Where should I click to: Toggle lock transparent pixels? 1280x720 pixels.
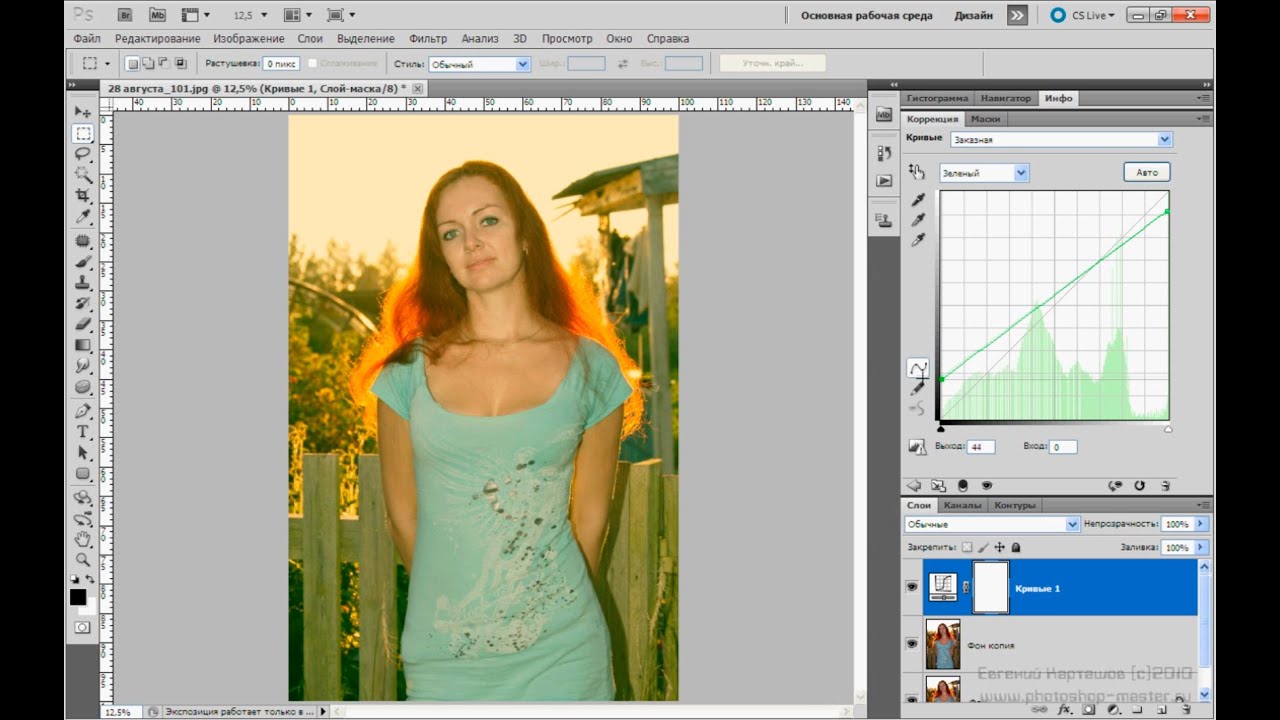966,548
